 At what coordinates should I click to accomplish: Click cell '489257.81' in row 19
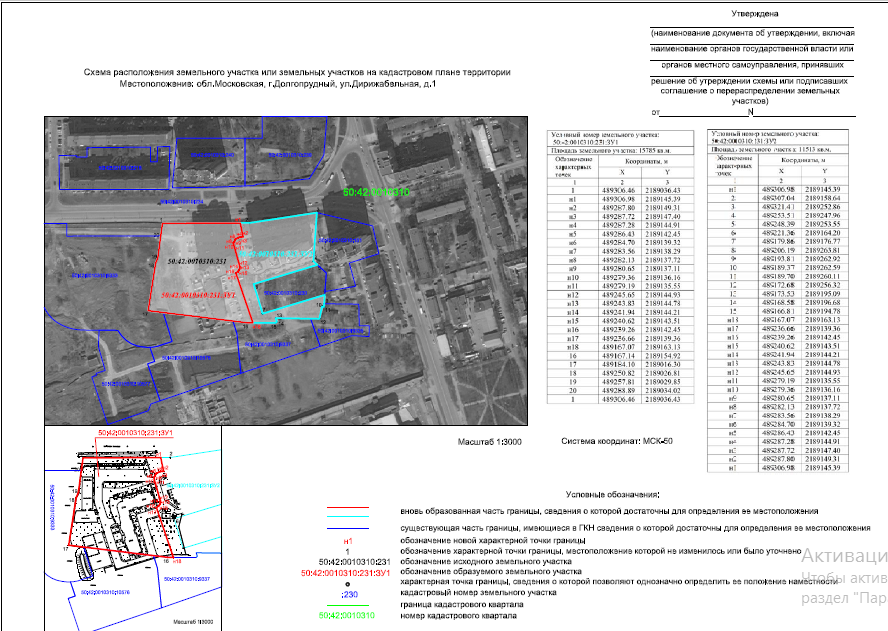click(x=618, y=382)
